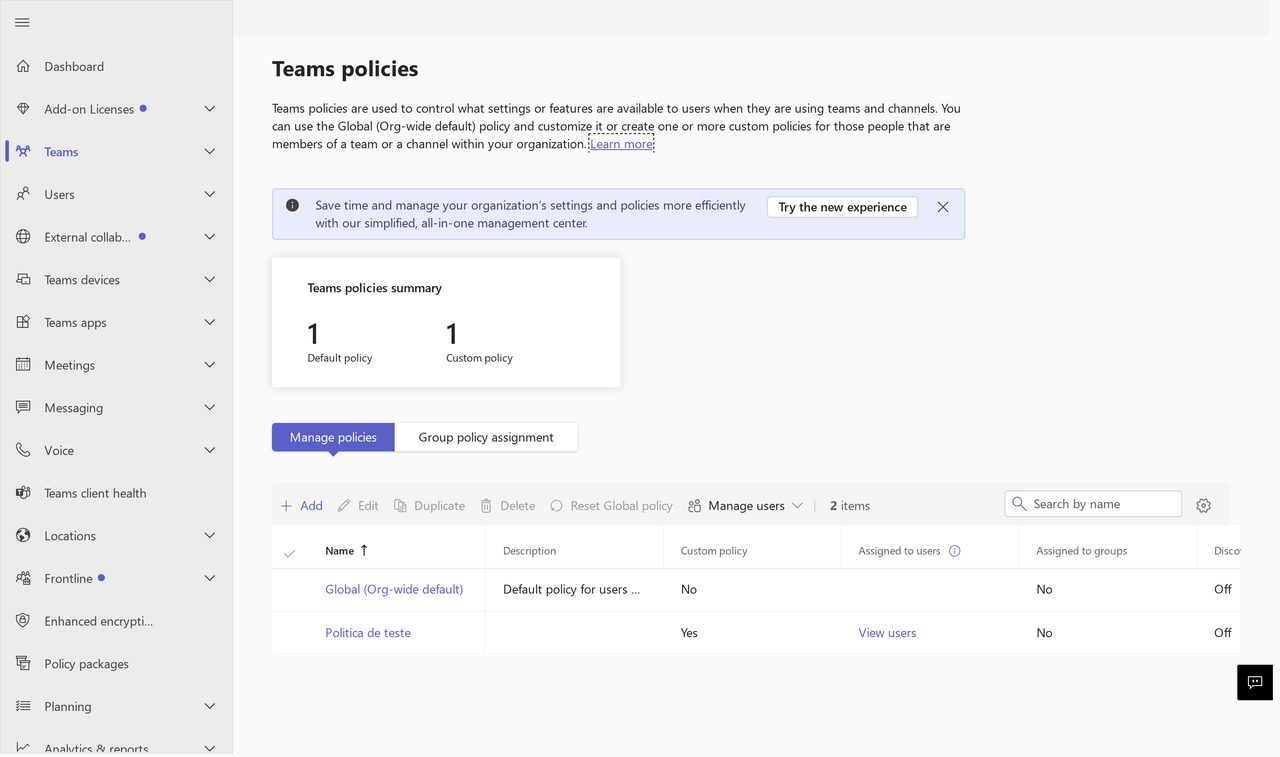Expand the Meetings section chevron
This screenshot has height=757, width=1280.
tap(210, 365)
